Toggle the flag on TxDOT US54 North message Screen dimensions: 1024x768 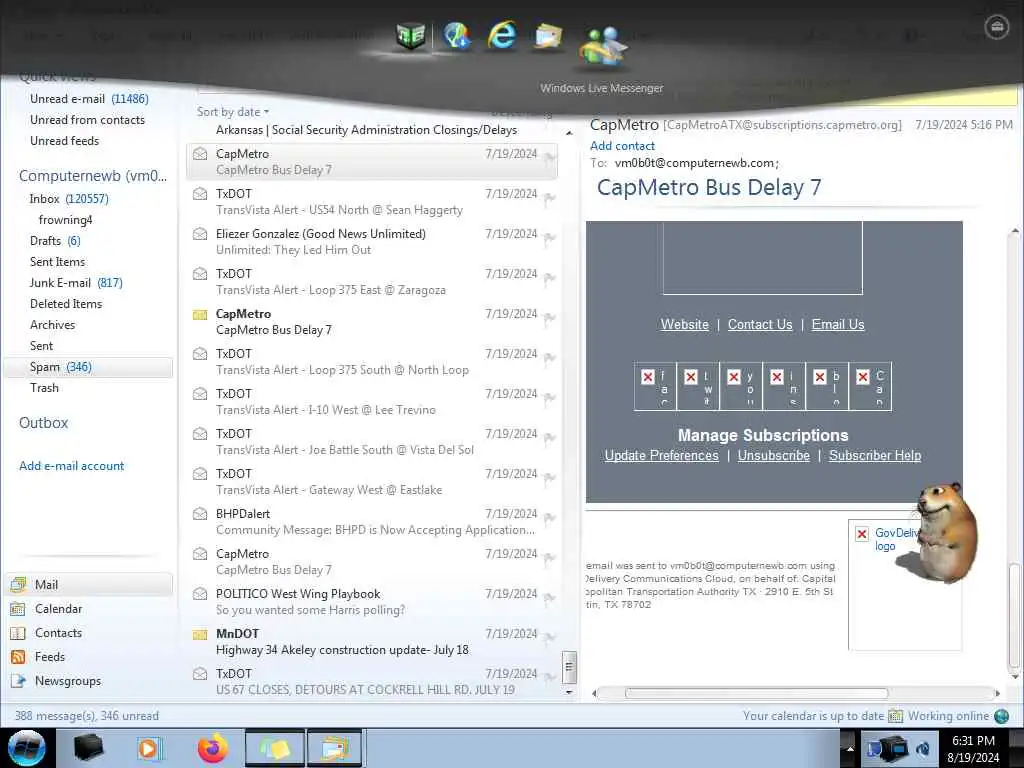pyautogui.click(x=549, y=197)
